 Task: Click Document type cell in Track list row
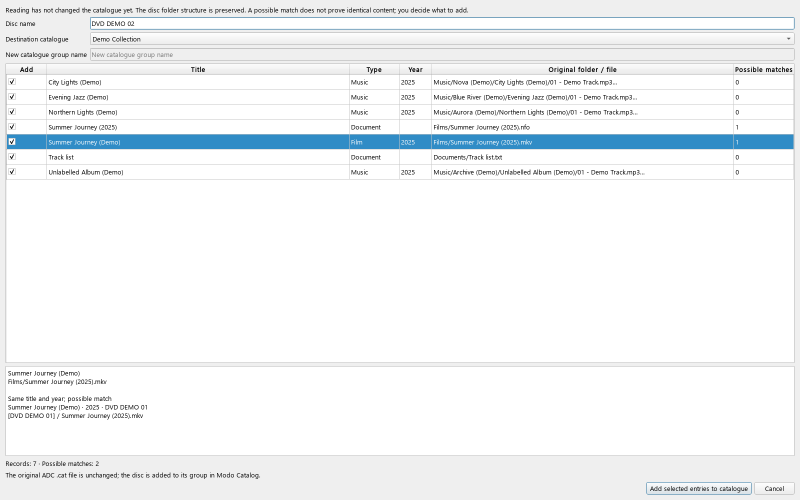374,157
